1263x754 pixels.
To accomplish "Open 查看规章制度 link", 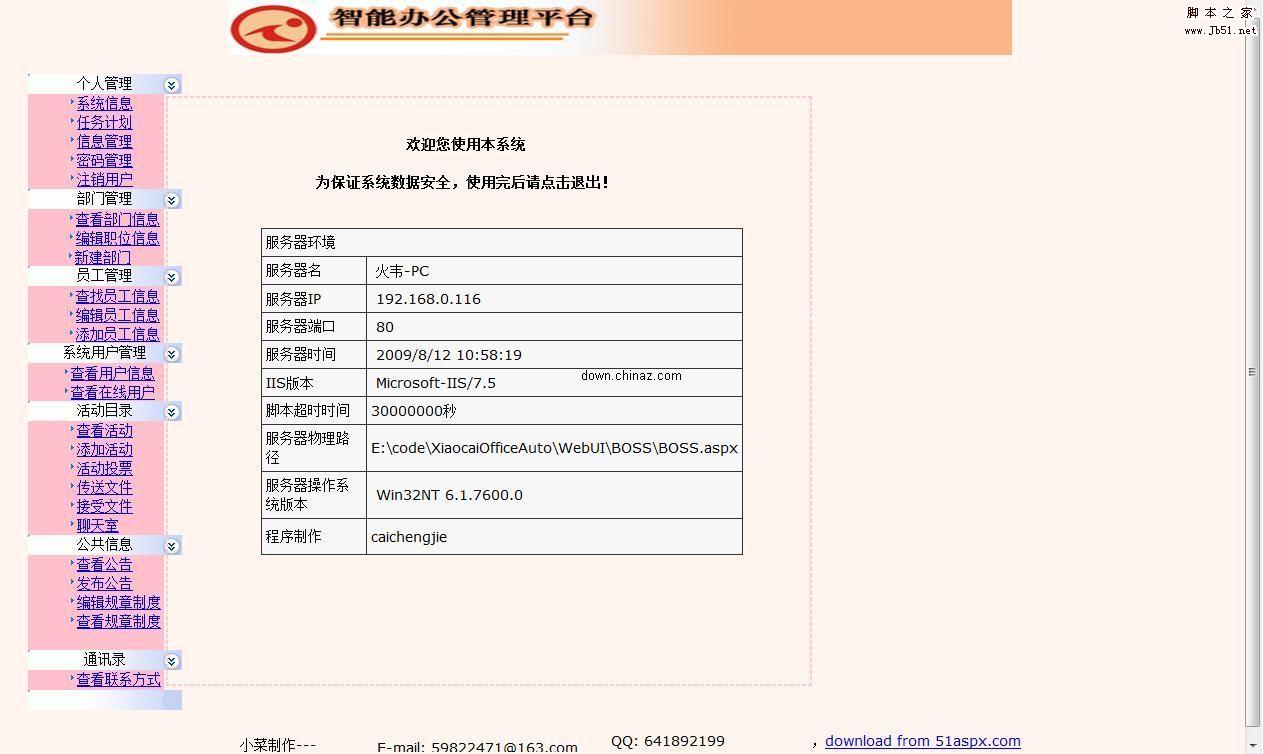I will [118, 621].
